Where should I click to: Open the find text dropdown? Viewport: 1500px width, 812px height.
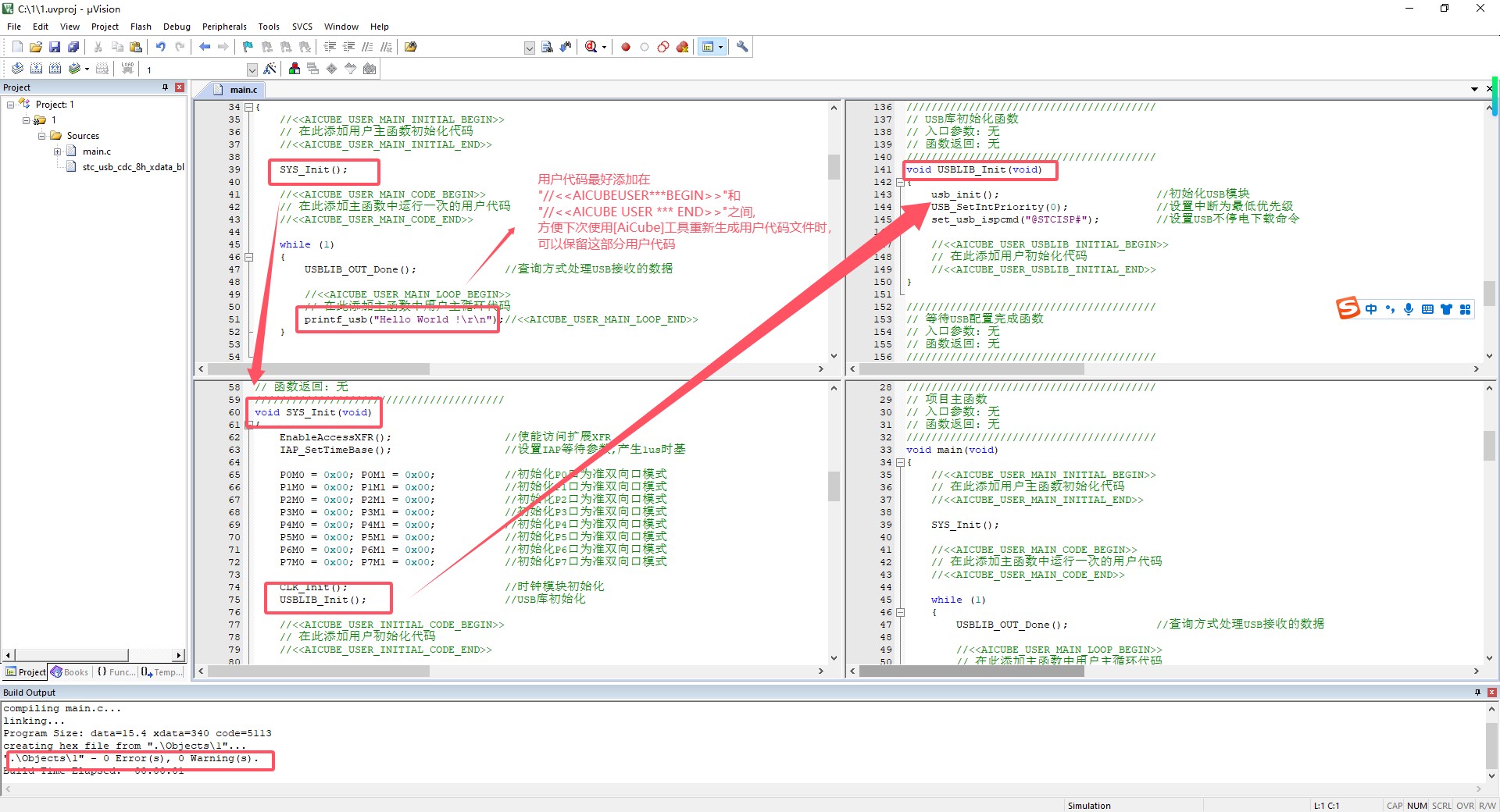click(x=529, y=48)
